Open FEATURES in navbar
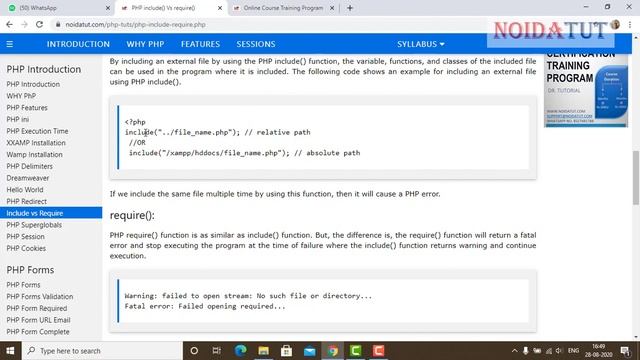Screen dimensions: 640x360 point(200,44)
